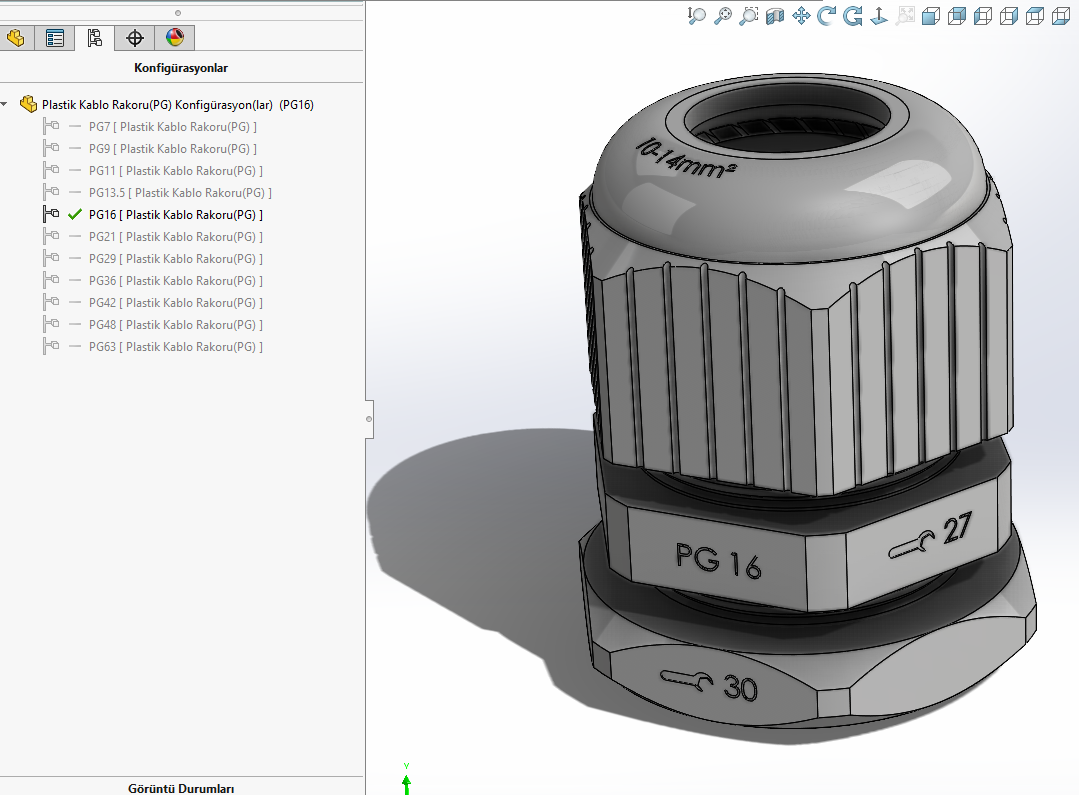Select the PG21 configuration
Screen dimensions: 1079x795
pyautogui.click(x=175, y=237)
